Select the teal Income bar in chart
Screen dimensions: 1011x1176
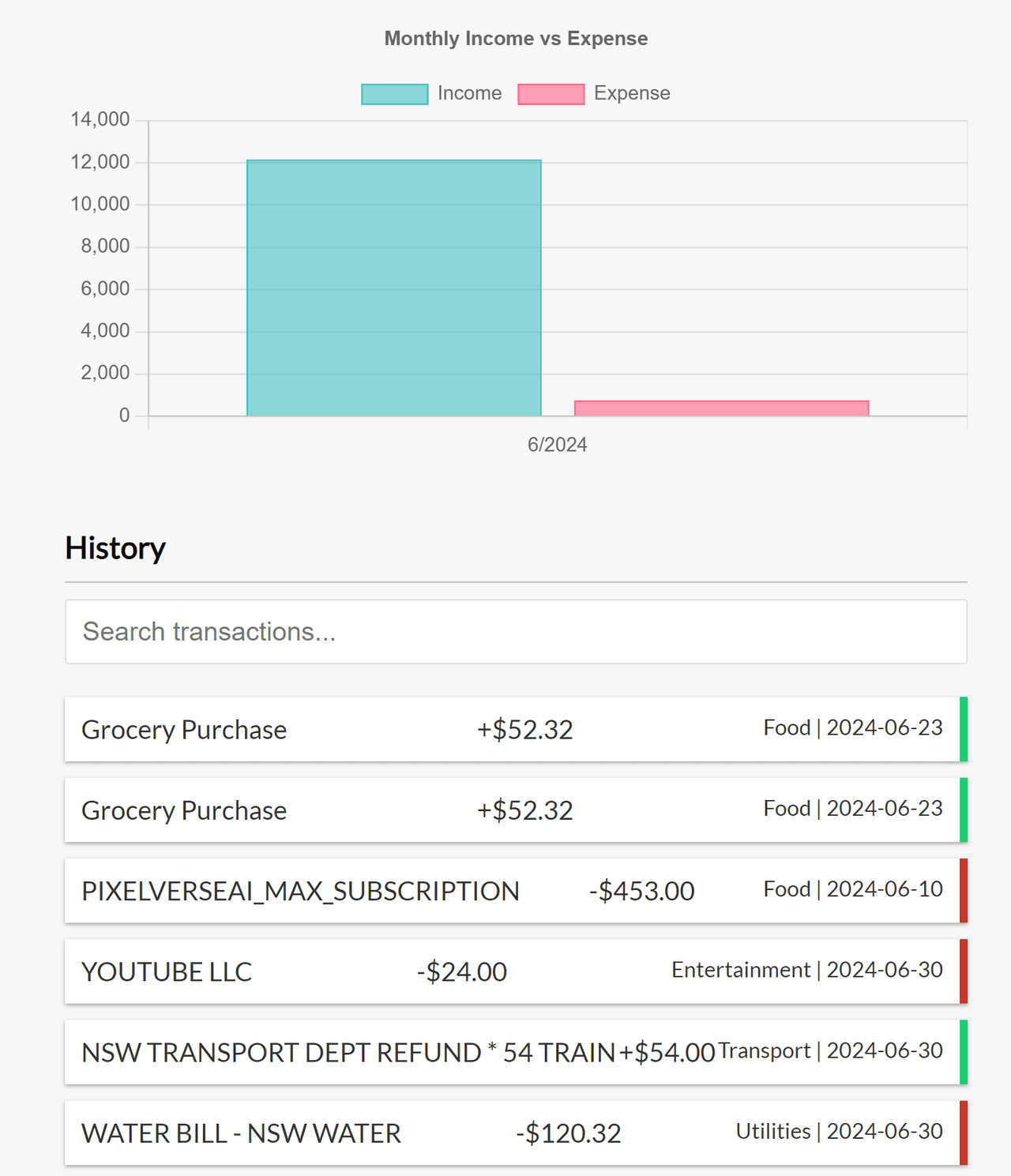pyautogui.click(x=393, y=288)
